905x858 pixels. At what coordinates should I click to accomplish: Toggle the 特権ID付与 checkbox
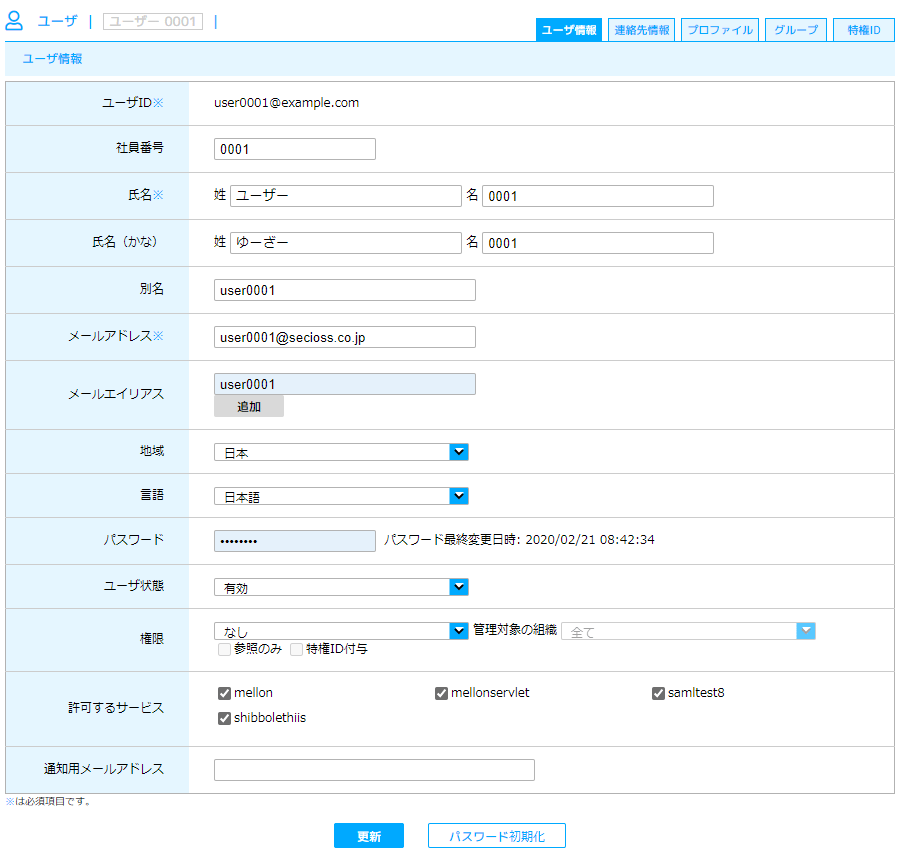click(x=296, y=649)
